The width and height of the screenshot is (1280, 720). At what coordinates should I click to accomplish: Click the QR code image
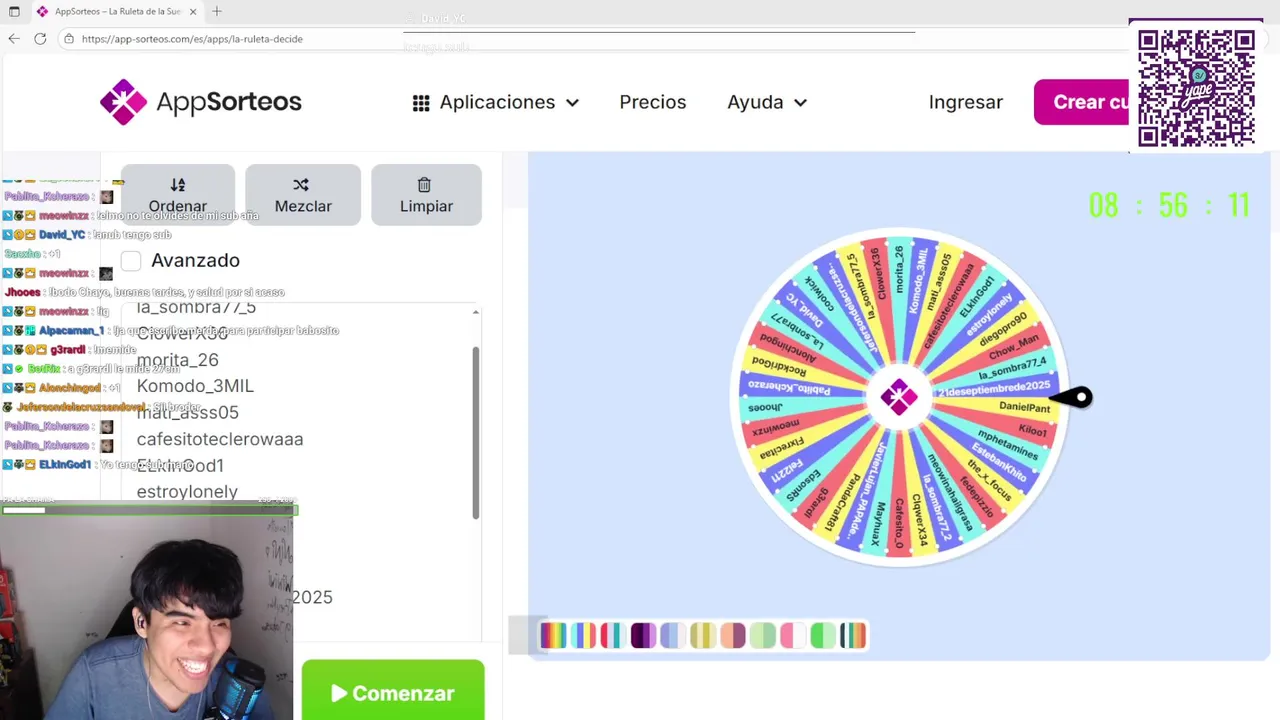pyautogui.click(x=1196, y=88)
